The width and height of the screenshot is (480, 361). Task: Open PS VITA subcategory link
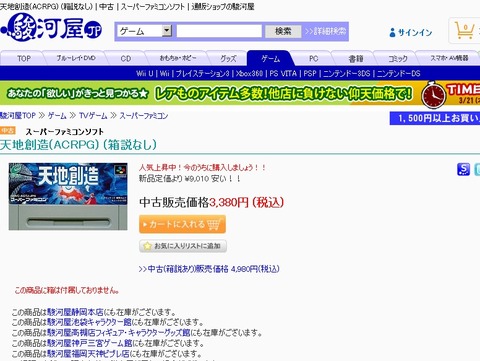pos(283,73)
